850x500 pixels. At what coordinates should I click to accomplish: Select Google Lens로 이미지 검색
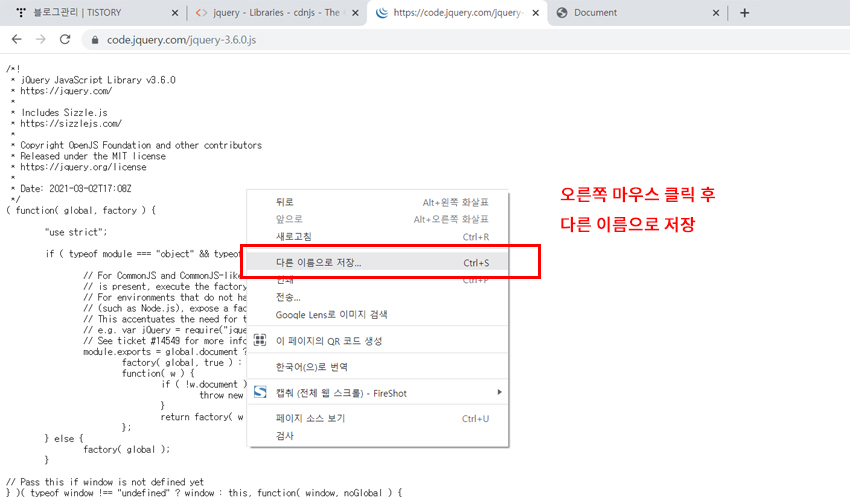click(x=377, y=315)
